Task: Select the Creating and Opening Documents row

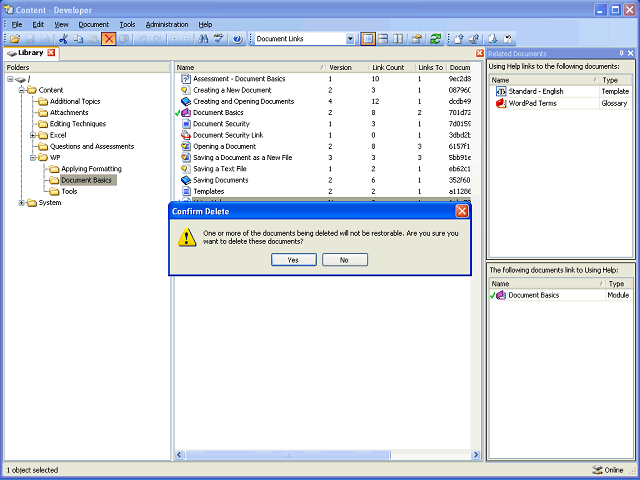Action: pos(323,101)
